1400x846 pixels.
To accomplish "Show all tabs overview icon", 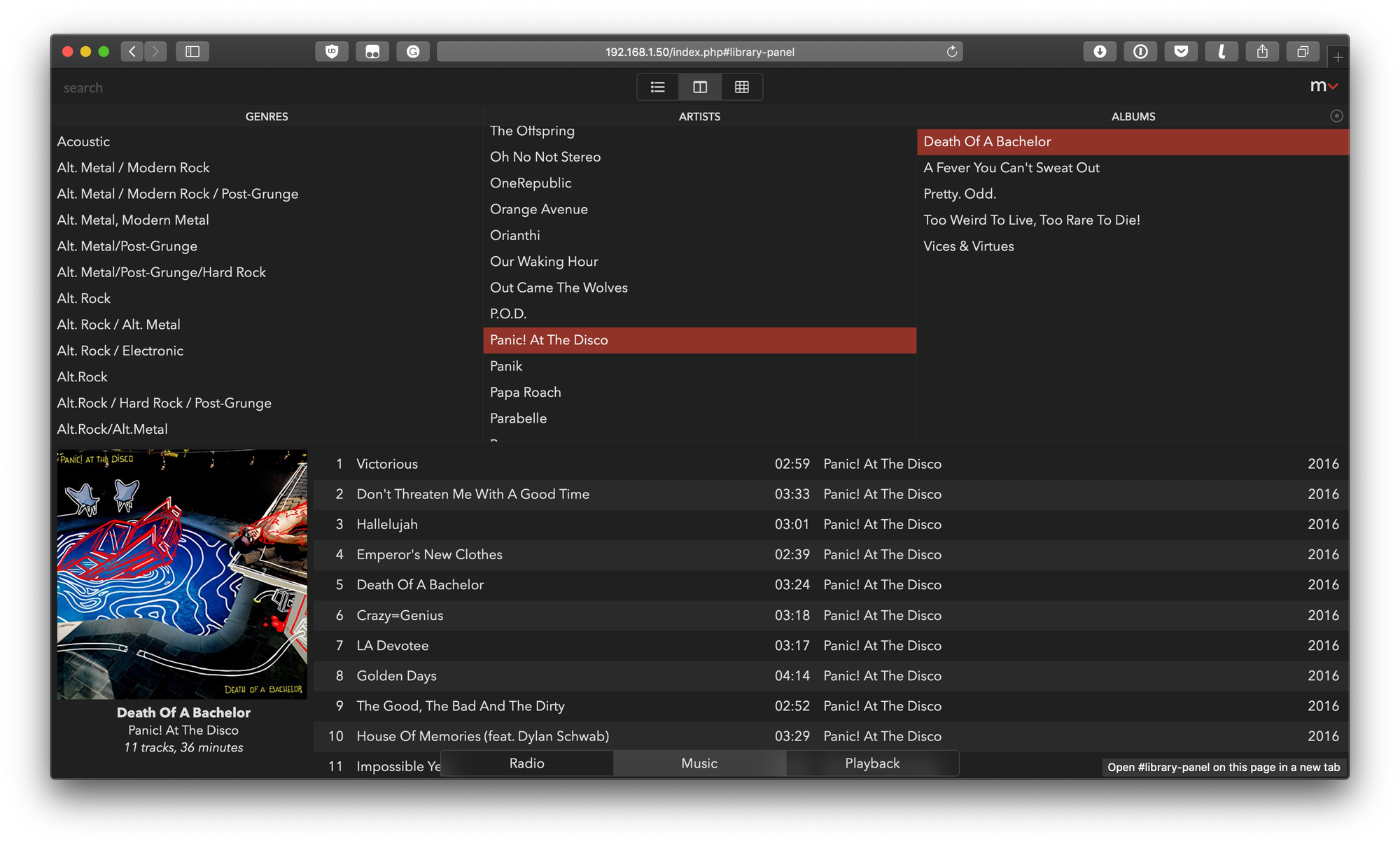I will coord(1303,51).
